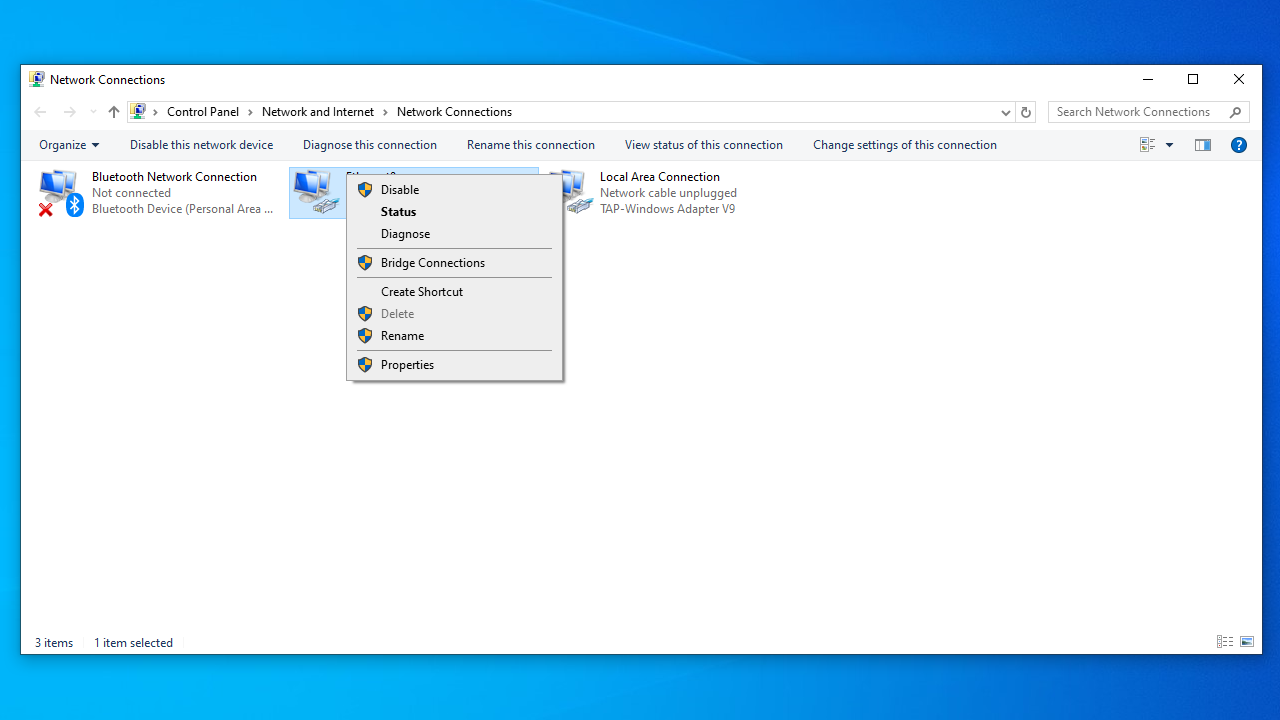
Task: Switch to large icons view in status bar
Action: [1247, 642]
